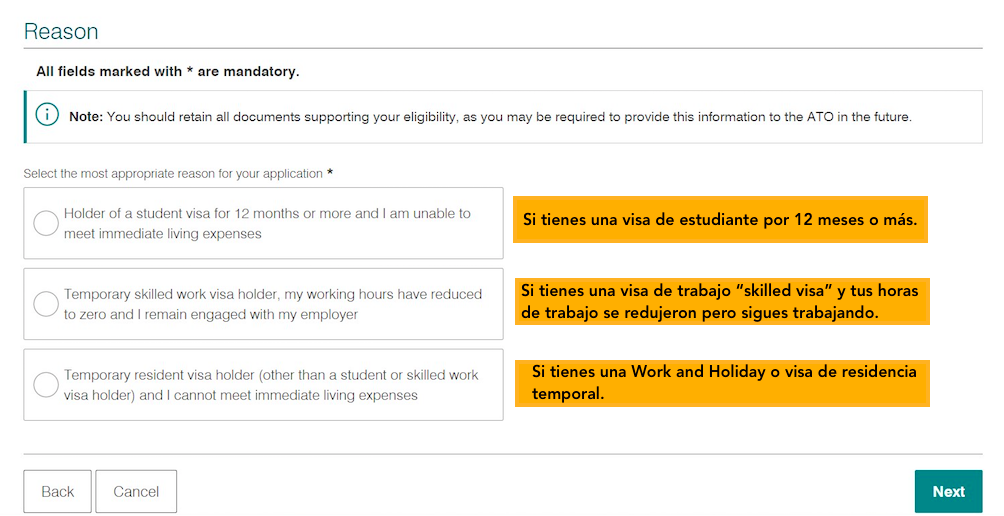Screen dimensions: 1004x516
Task: Click the Back button
Action: [58, 491]
